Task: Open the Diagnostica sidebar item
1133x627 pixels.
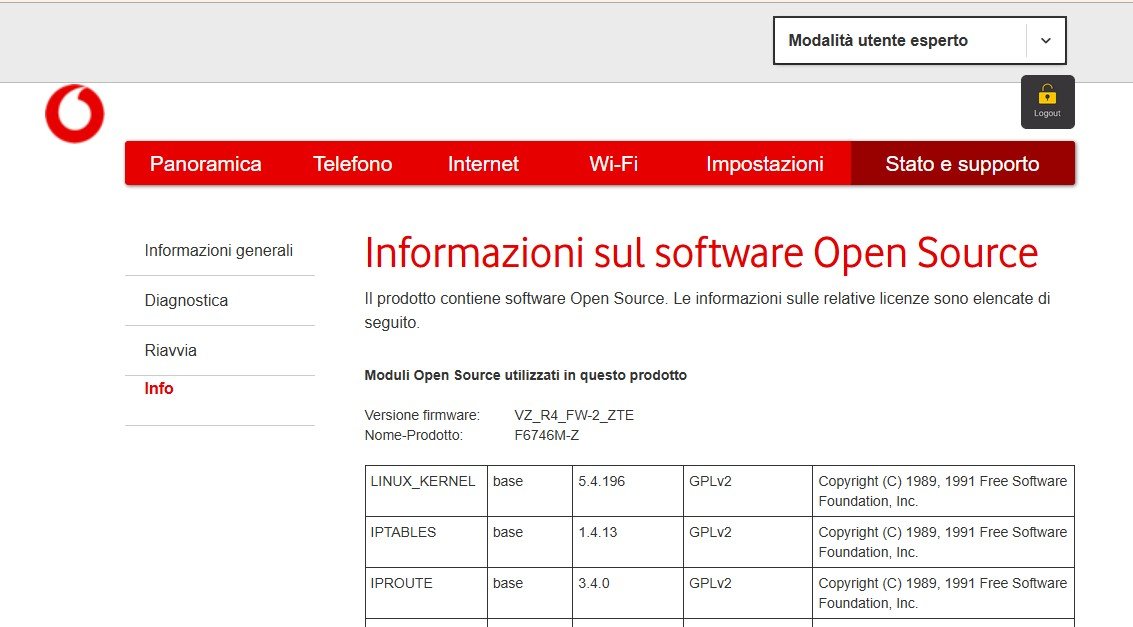Action: tap(186, 300)
